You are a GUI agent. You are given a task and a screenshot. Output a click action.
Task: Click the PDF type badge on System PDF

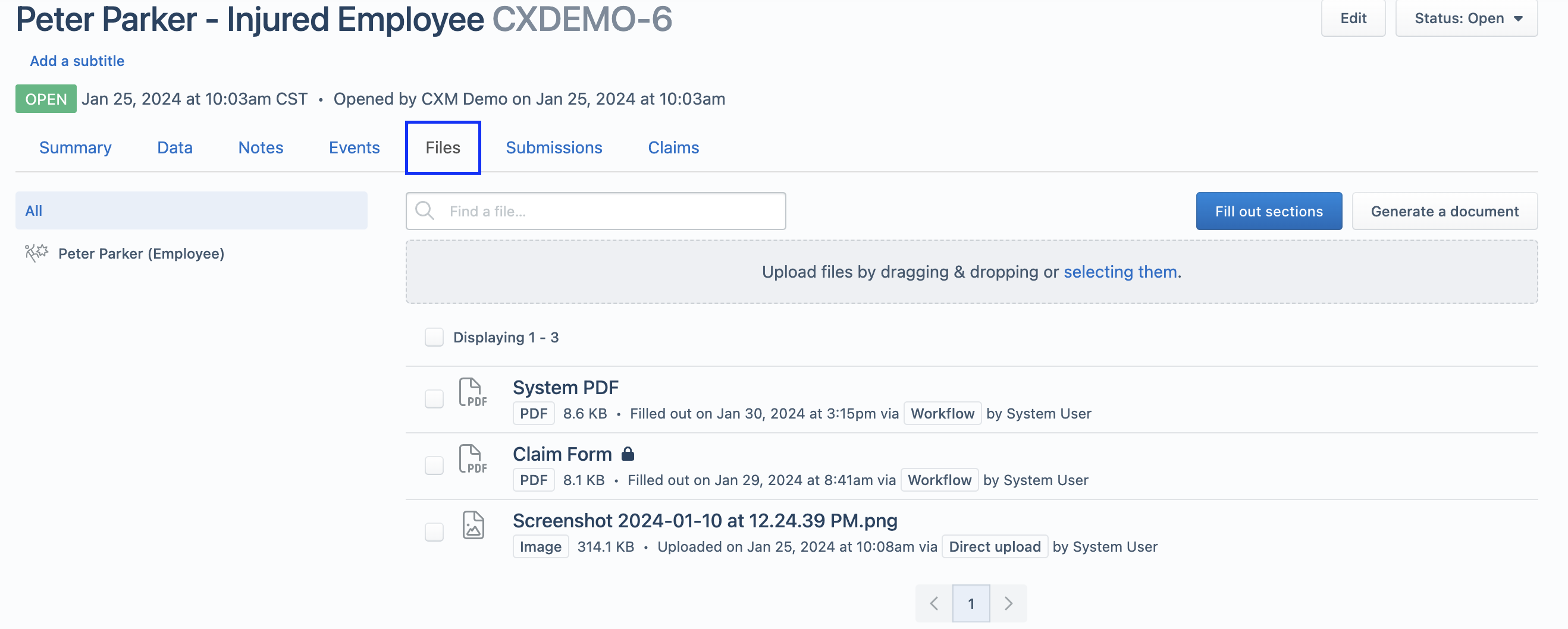click(533, 414)
